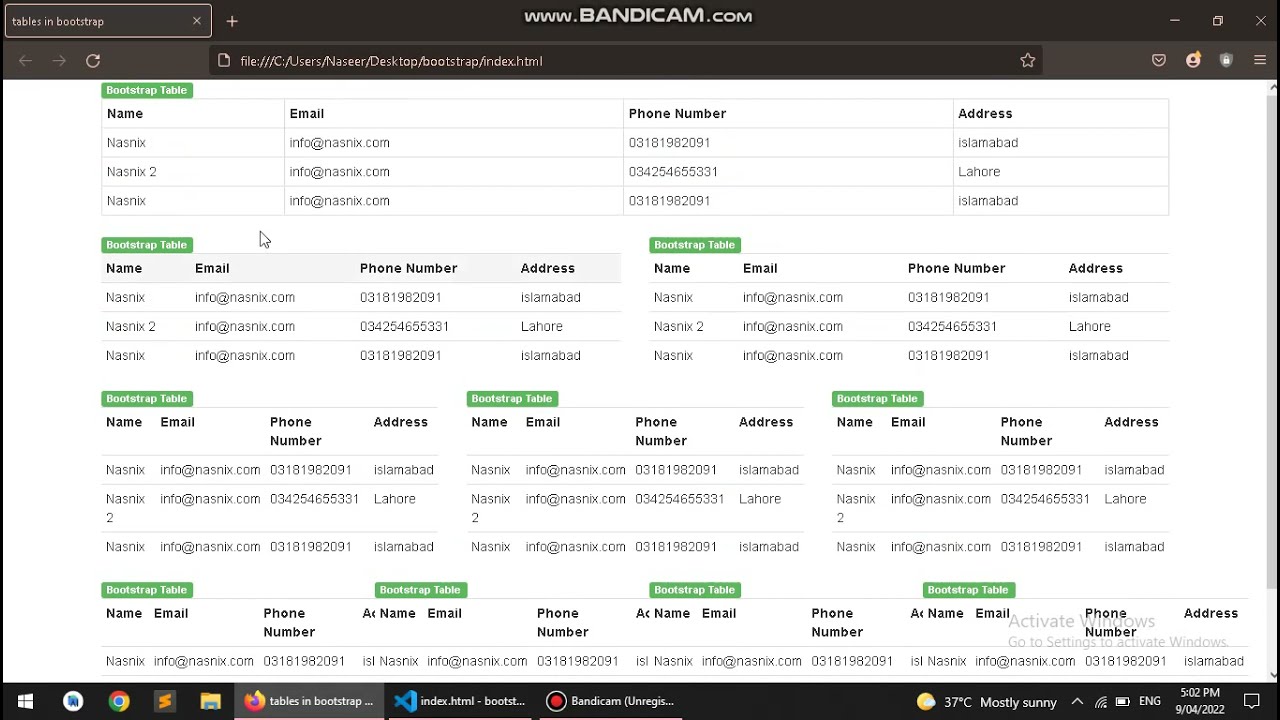Switch to Bandicam taskbar button

tap(611, 701)
